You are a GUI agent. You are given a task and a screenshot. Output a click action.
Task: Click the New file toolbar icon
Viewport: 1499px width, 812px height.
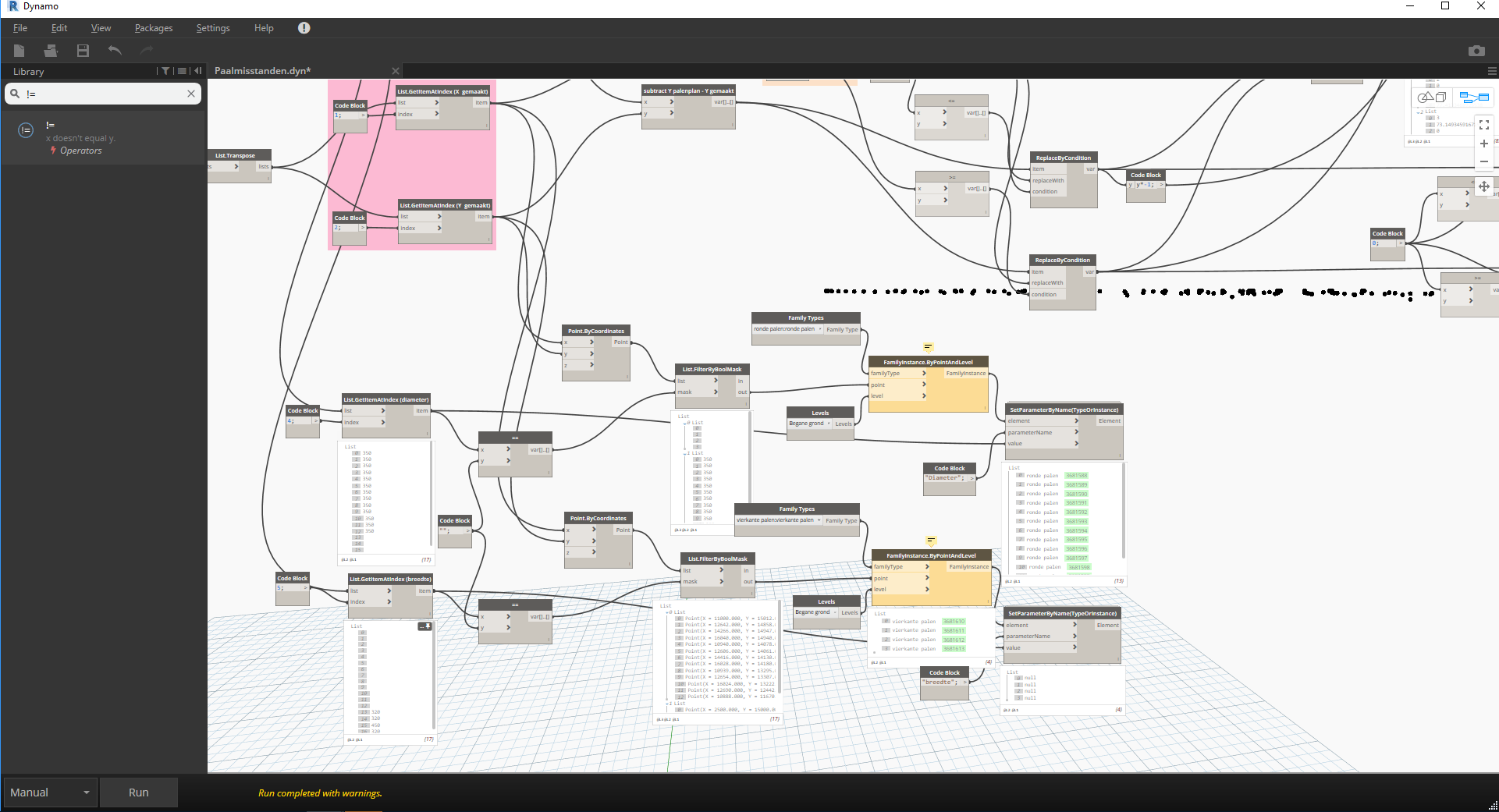pos(20,51)
